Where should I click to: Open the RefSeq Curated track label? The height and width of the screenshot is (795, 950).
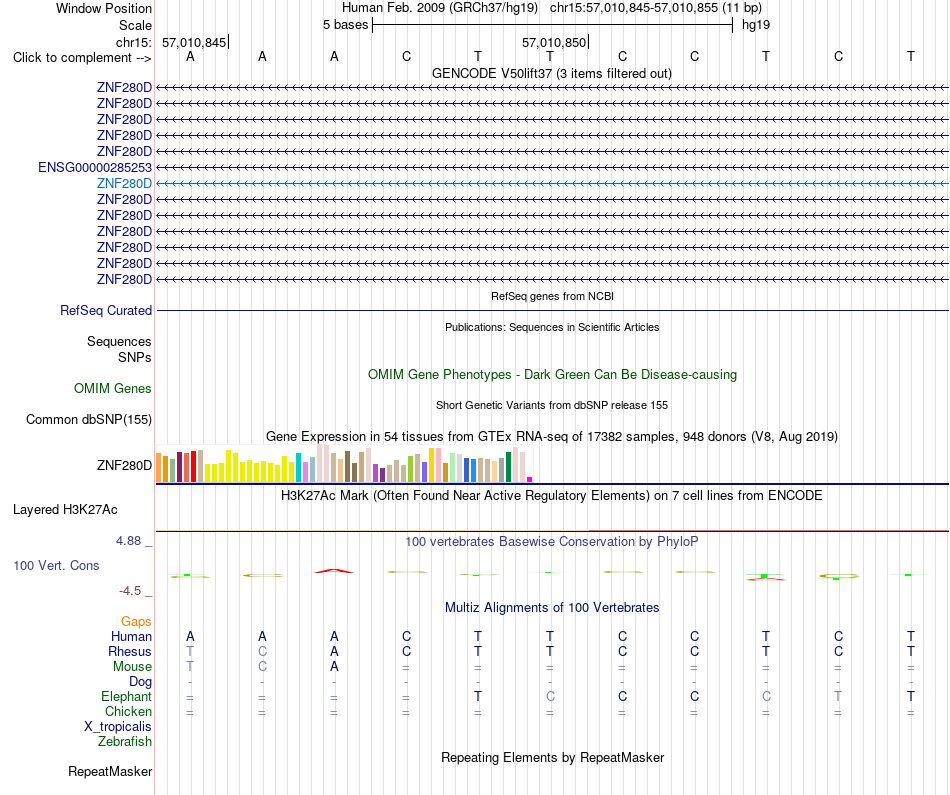105,310
